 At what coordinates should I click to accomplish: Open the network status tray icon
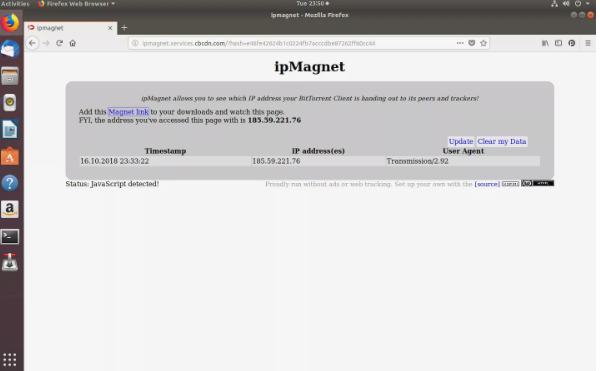[554, 4]
